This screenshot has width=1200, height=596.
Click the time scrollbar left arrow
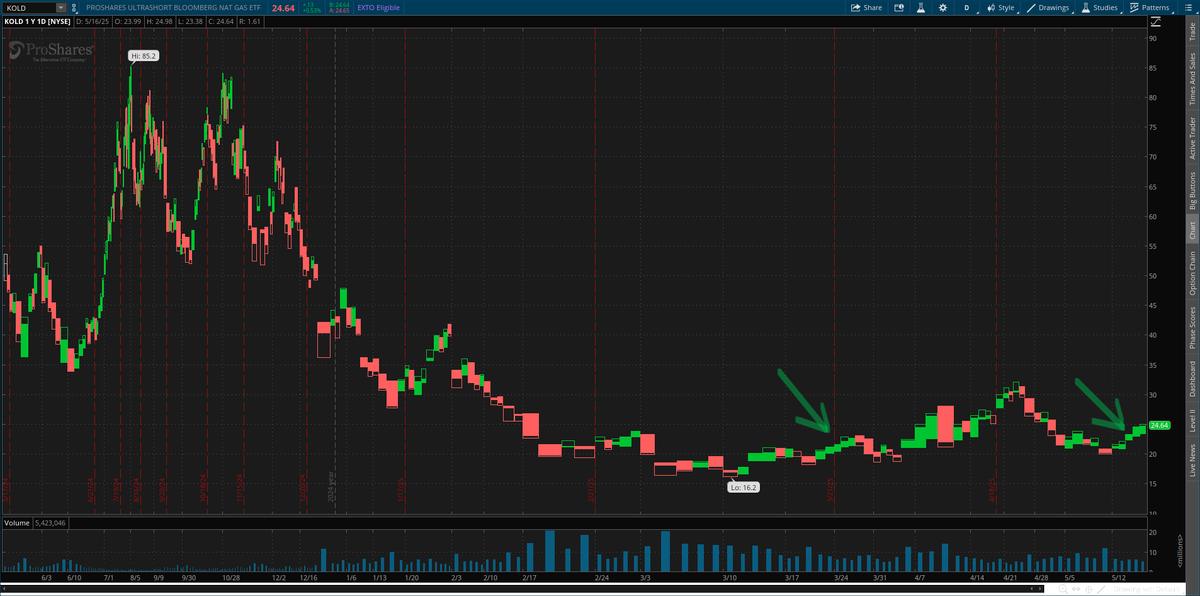click(4, 589)
